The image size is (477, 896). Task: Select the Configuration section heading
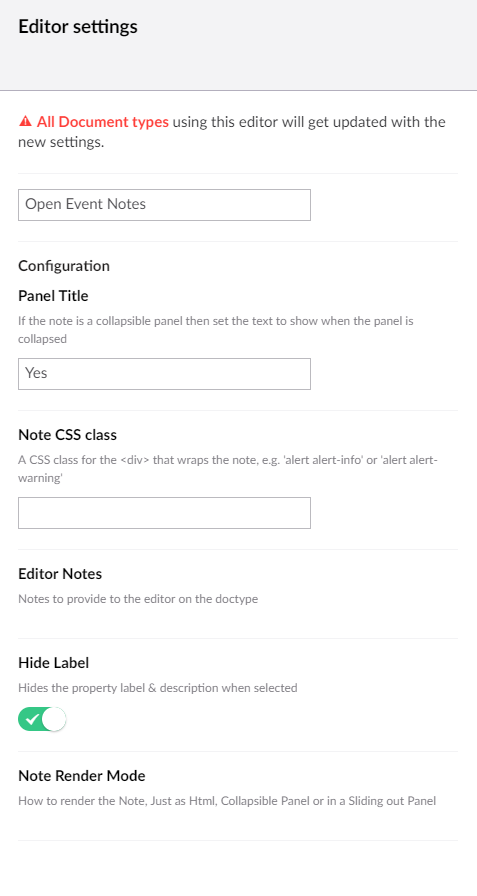click(x=64, y=266)
